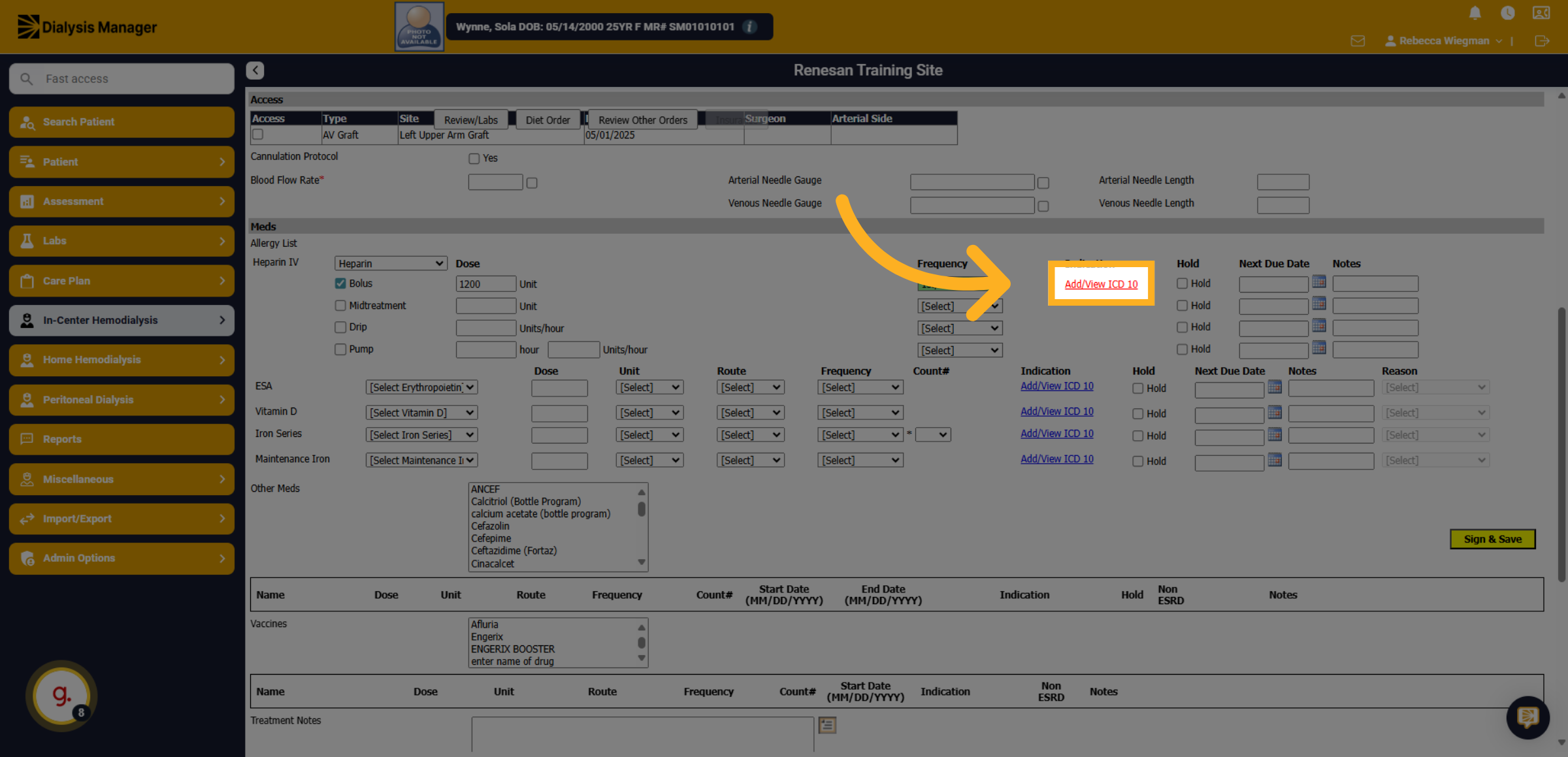
Task: Open the Reports menu item
Action: 122,439
